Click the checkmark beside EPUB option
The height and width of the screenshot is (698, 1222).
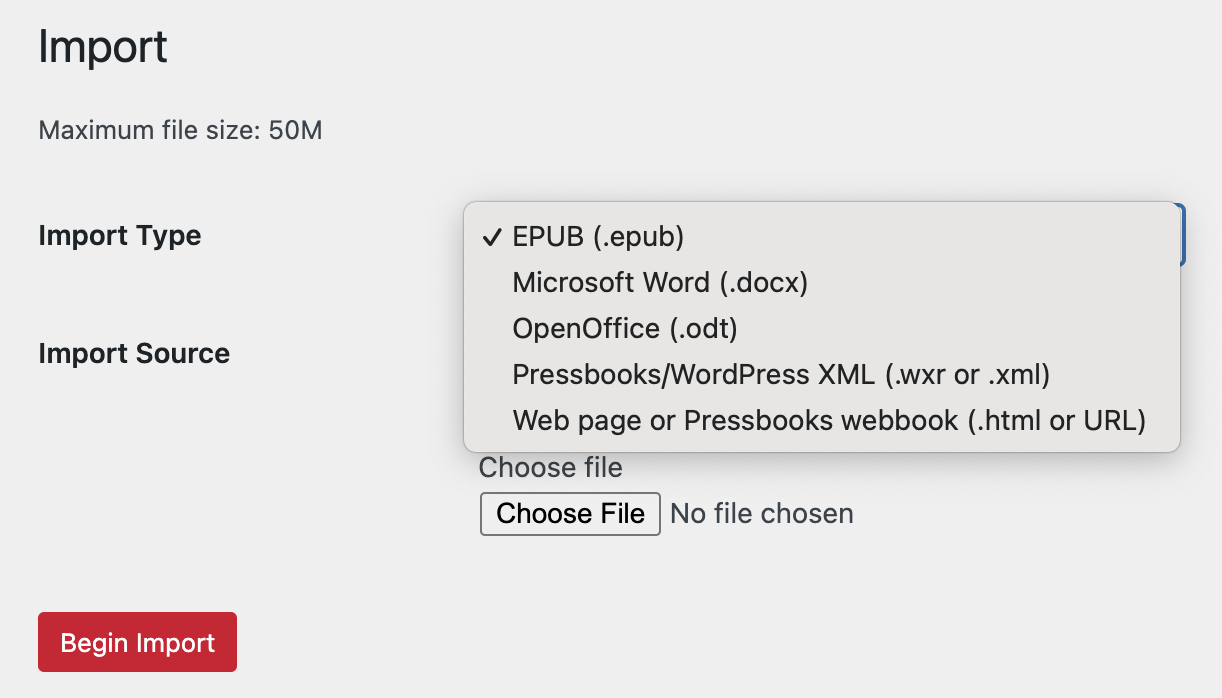coord(491,237)
